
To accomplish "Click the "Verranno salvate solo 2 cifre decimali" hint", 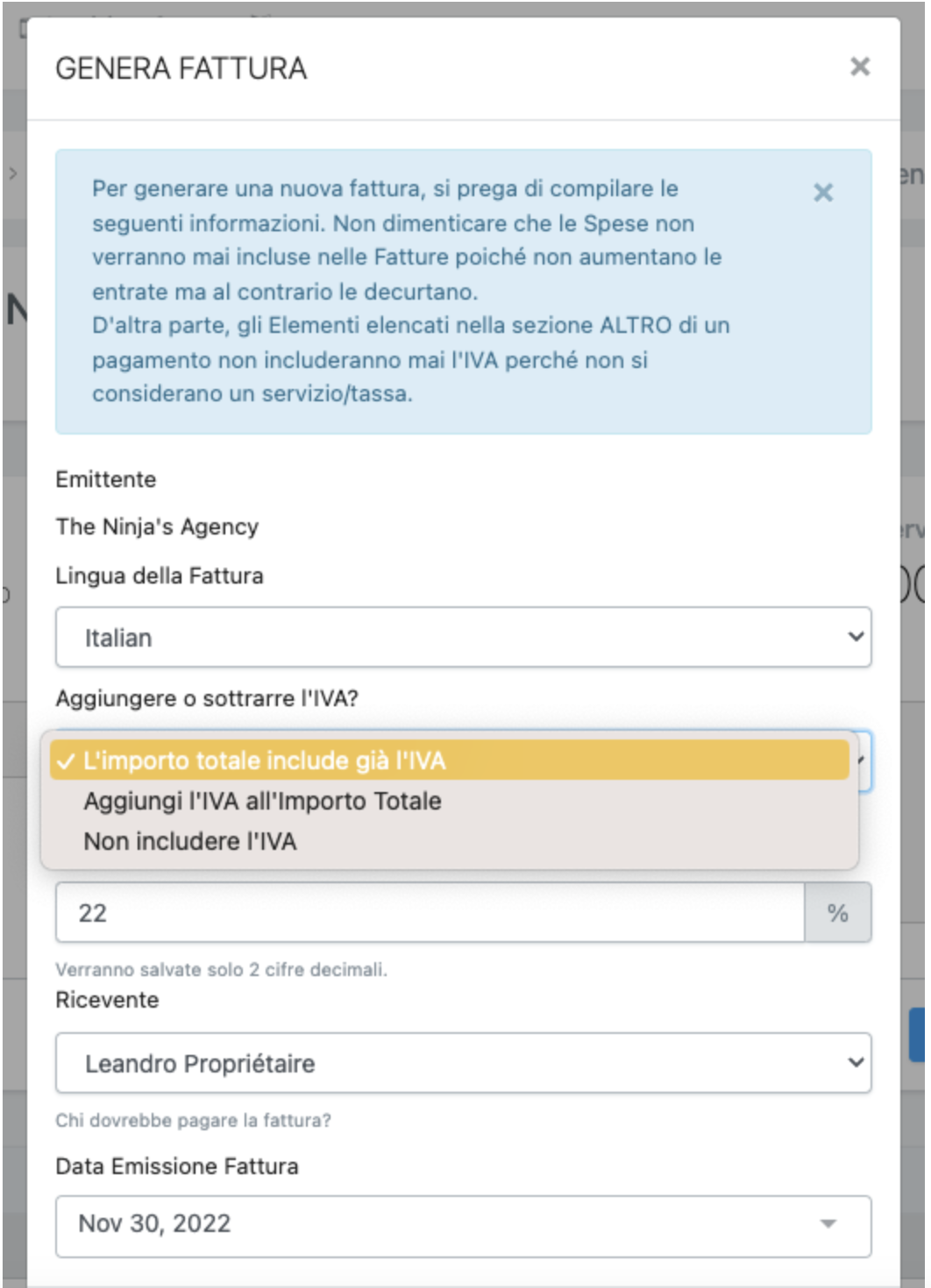I will (x=221, y=969).
